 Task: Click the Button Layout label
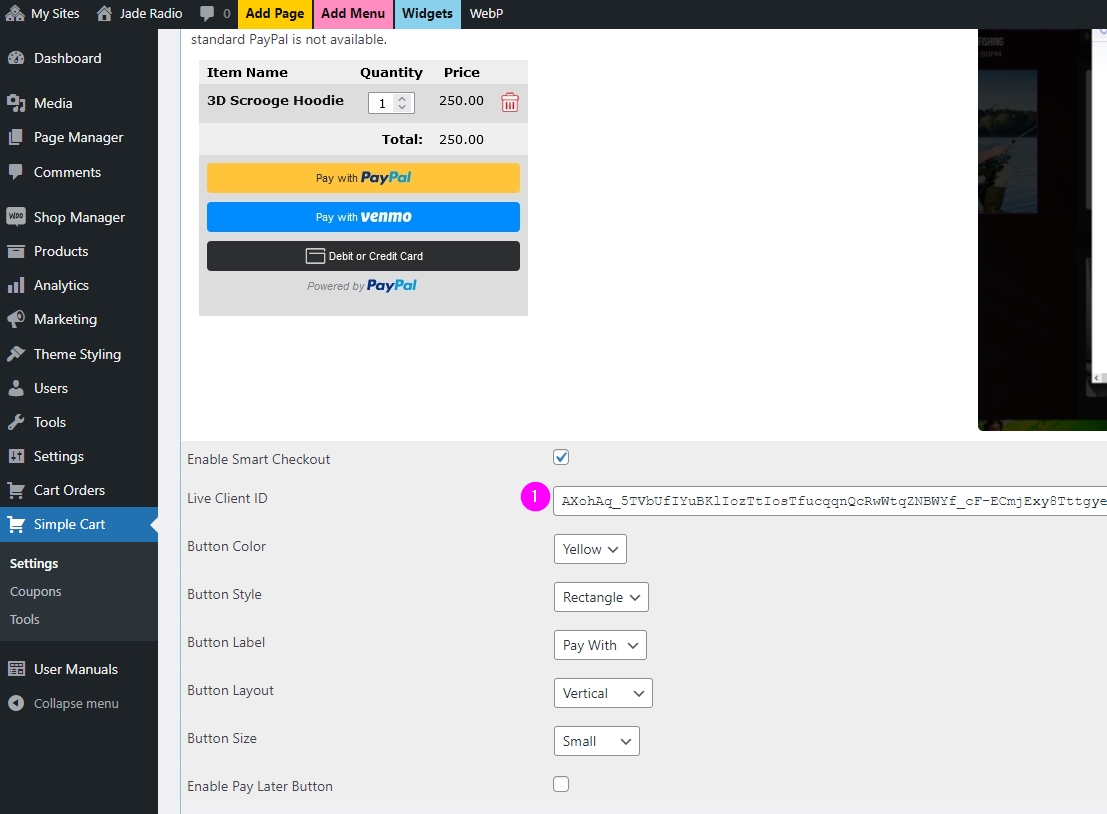click(x=230, y=690)
